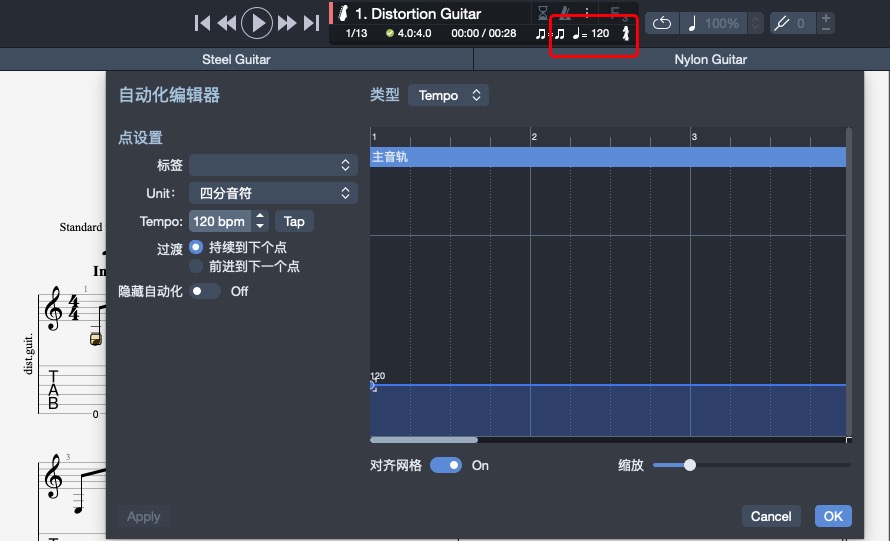
Task: Click the dist.guit. track label
Action: click(x=28, y=354)
